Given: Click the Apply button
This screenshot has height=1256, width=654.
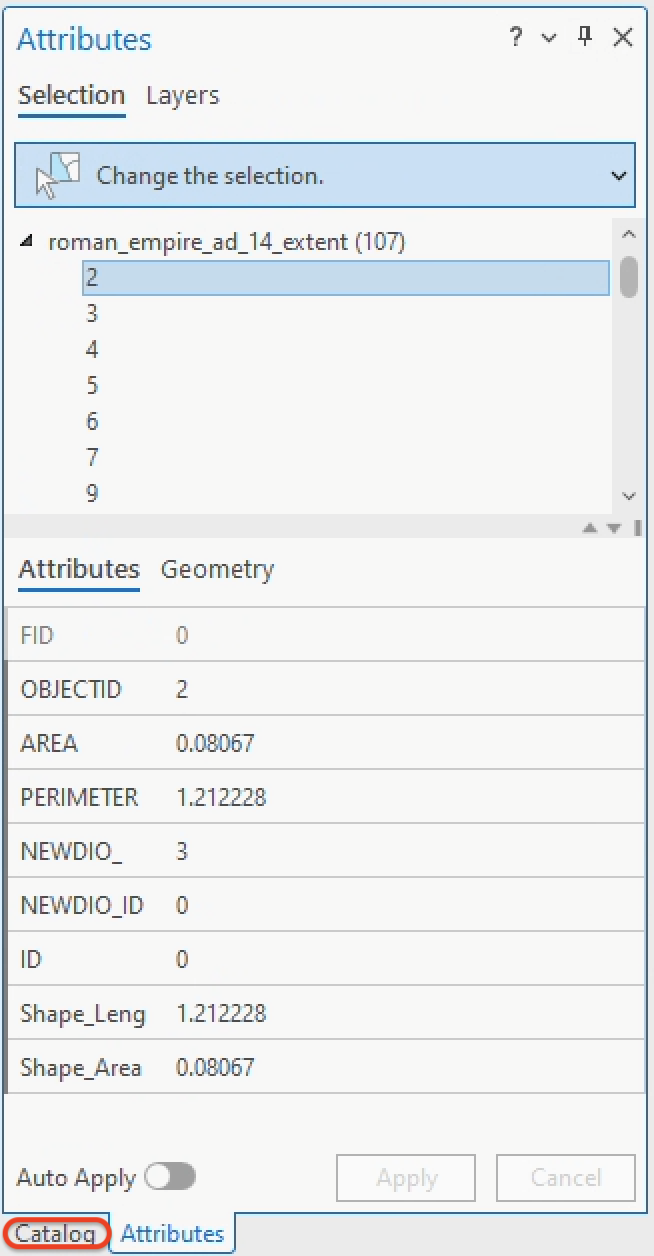Looking at the screenshot, I should 407,1178.
